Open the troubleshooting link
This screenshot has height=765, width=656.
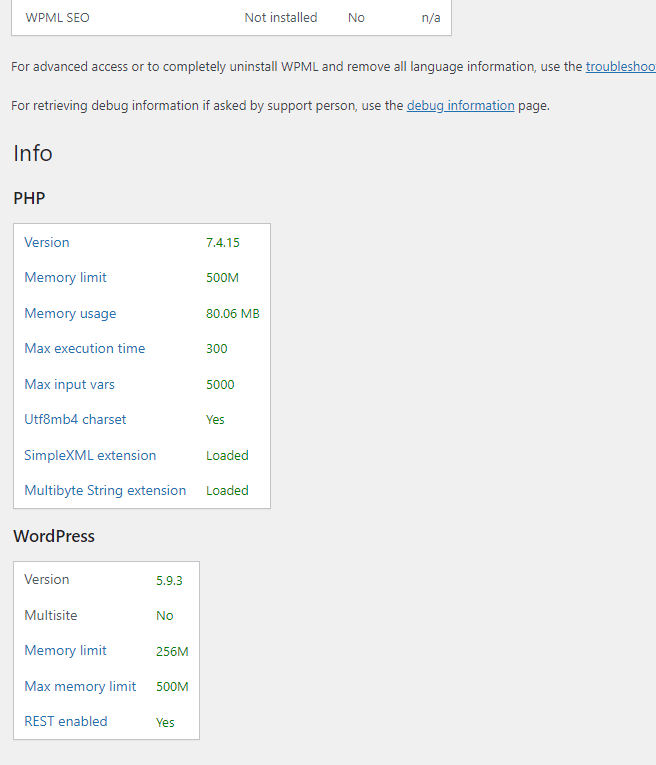point(621,66)
